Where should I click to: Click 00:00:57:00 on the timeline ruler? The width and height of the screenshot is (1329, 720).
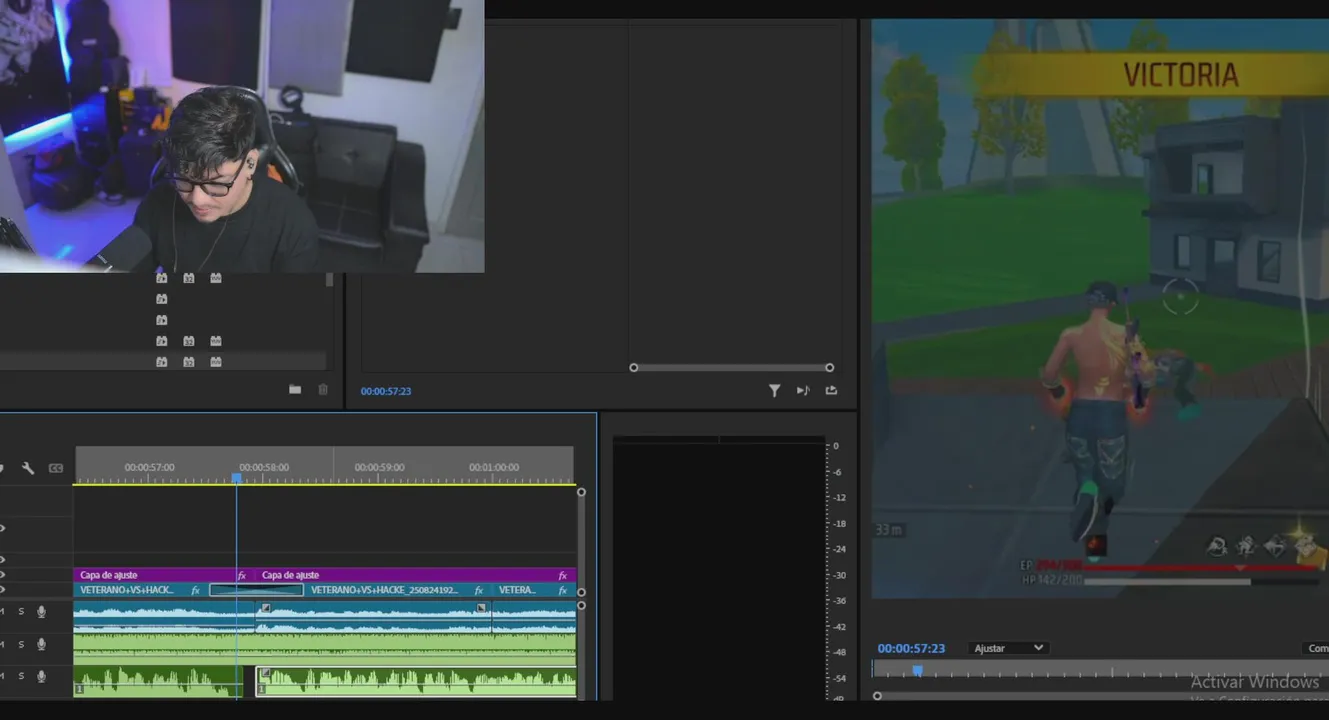tap(149, 467)
